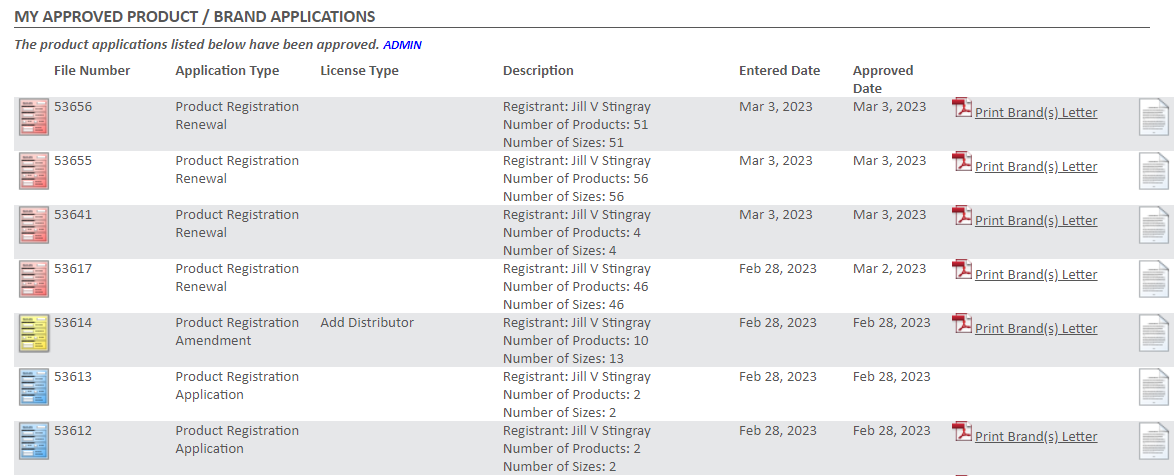
Task: Click the PDF icon in row 53655
Action: 962,162
